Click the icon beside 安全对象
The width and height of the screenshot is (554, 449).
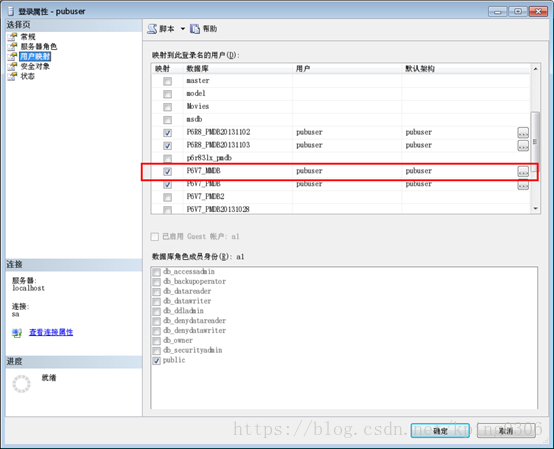coord(12,66)
